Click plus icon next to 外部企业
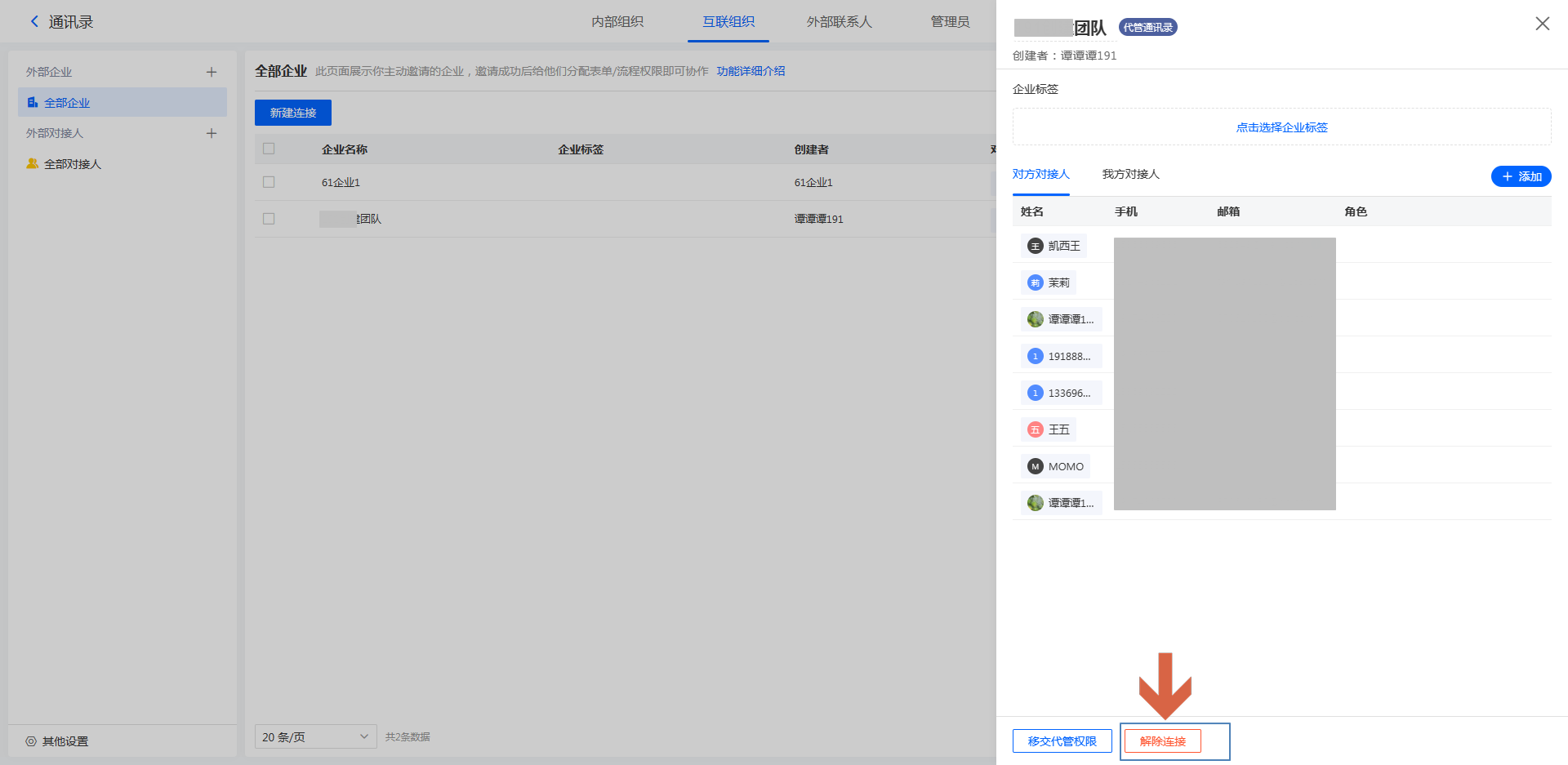This screenshot has height=765, width=1568. coord(212,72)
